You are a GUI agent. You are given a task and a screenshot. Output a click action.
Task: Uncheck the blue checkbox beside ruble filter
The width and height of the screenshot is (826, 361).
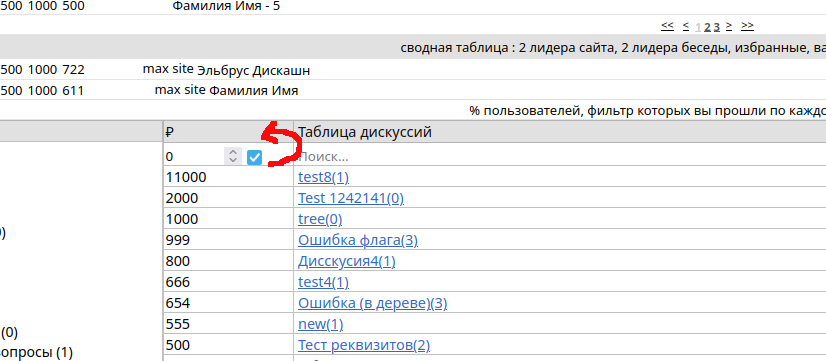(254, 157)
